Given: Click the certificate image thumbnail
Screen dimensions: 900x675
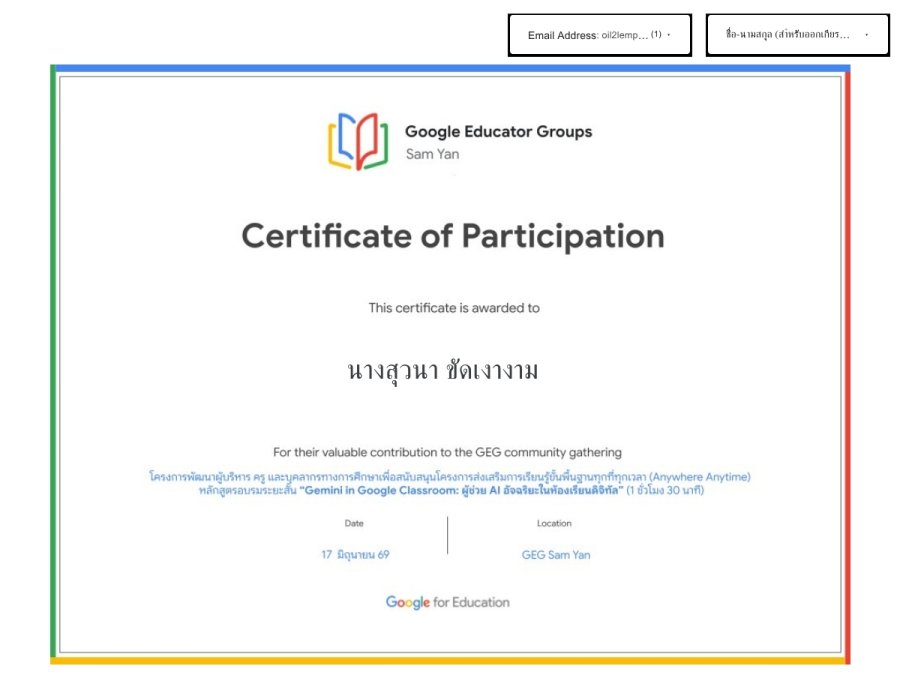Looking at the screenshot, I should coord(450,364).
